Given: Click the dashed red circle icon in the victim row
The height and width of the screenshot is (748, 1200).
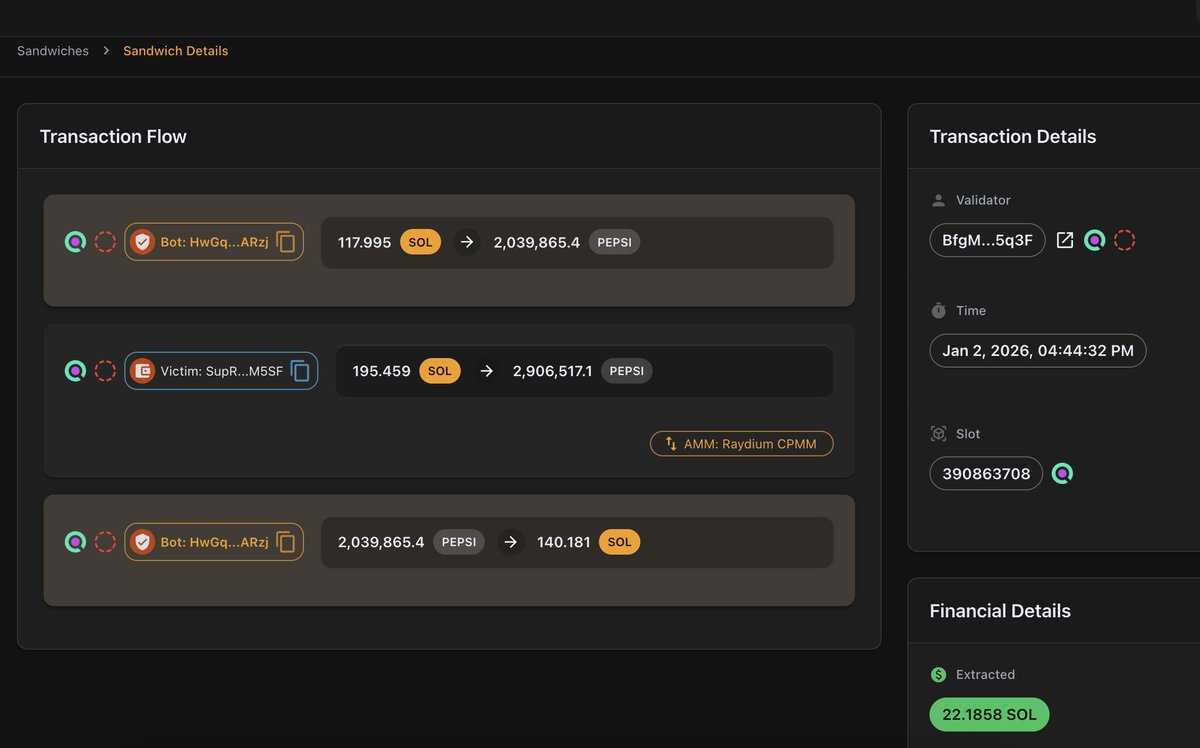Looking at the screenshot, I should 105,371.
